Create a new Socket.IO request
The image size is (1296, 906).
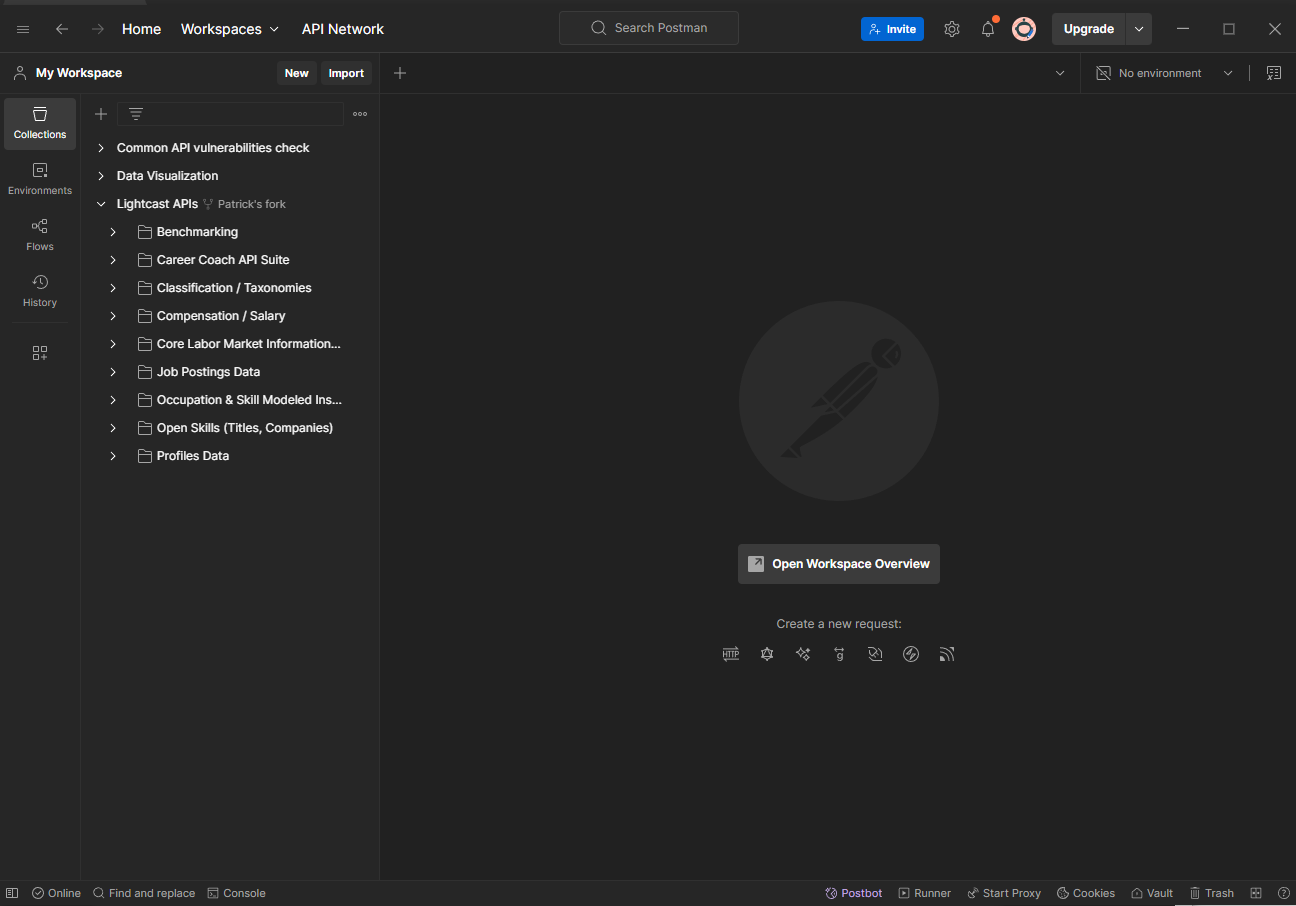pyautogui.click(x=911, y=654)
